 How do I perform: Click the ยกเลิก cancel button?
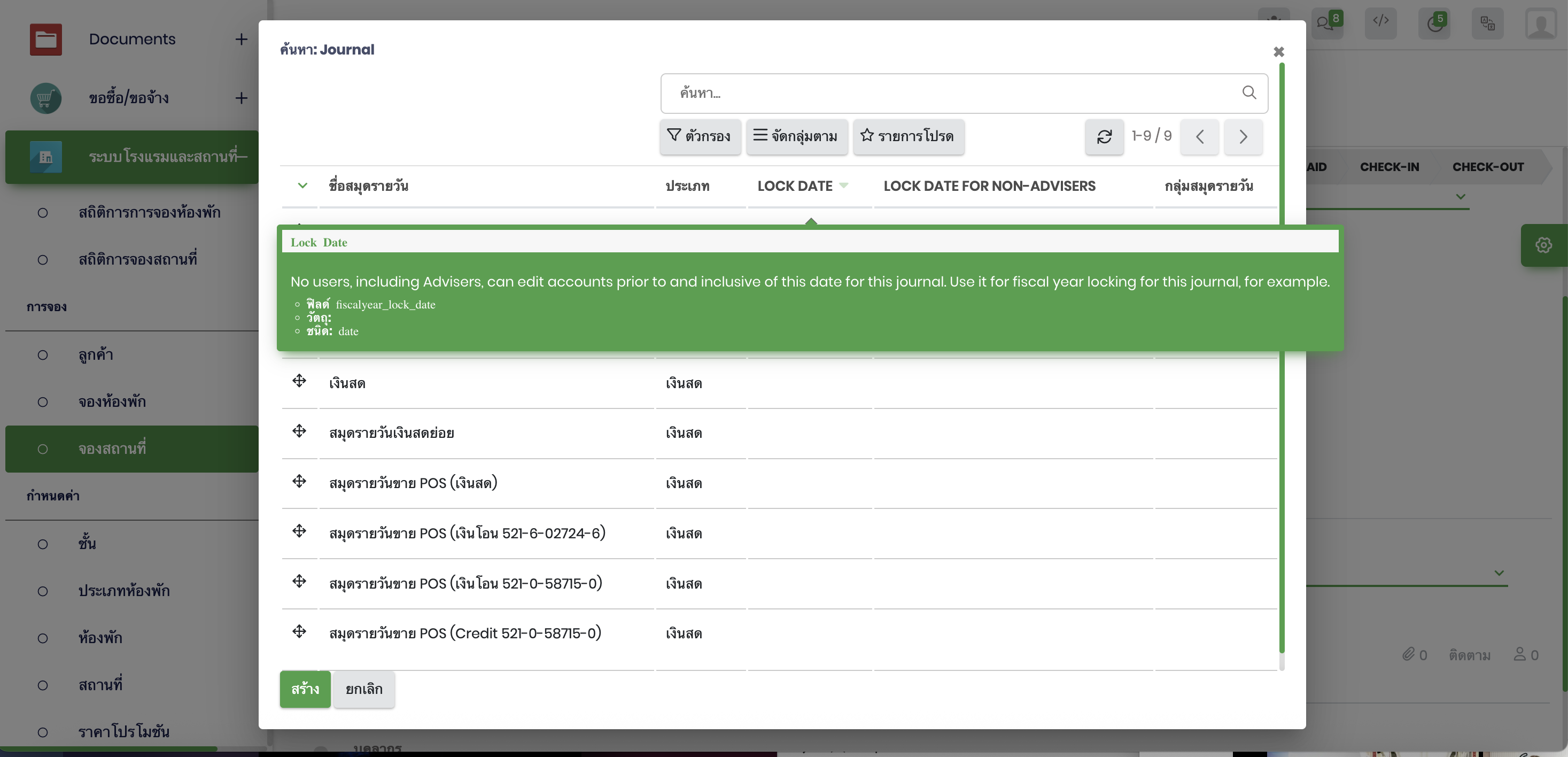pyautogui.click(x=363, y=689)
